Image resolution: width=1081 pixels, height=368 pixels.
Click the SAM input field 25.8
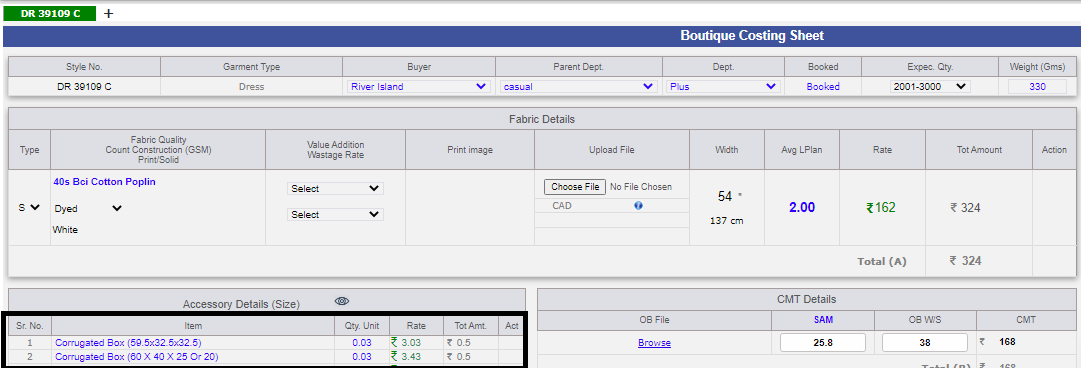pyautogui.click(x=822, y=343)
